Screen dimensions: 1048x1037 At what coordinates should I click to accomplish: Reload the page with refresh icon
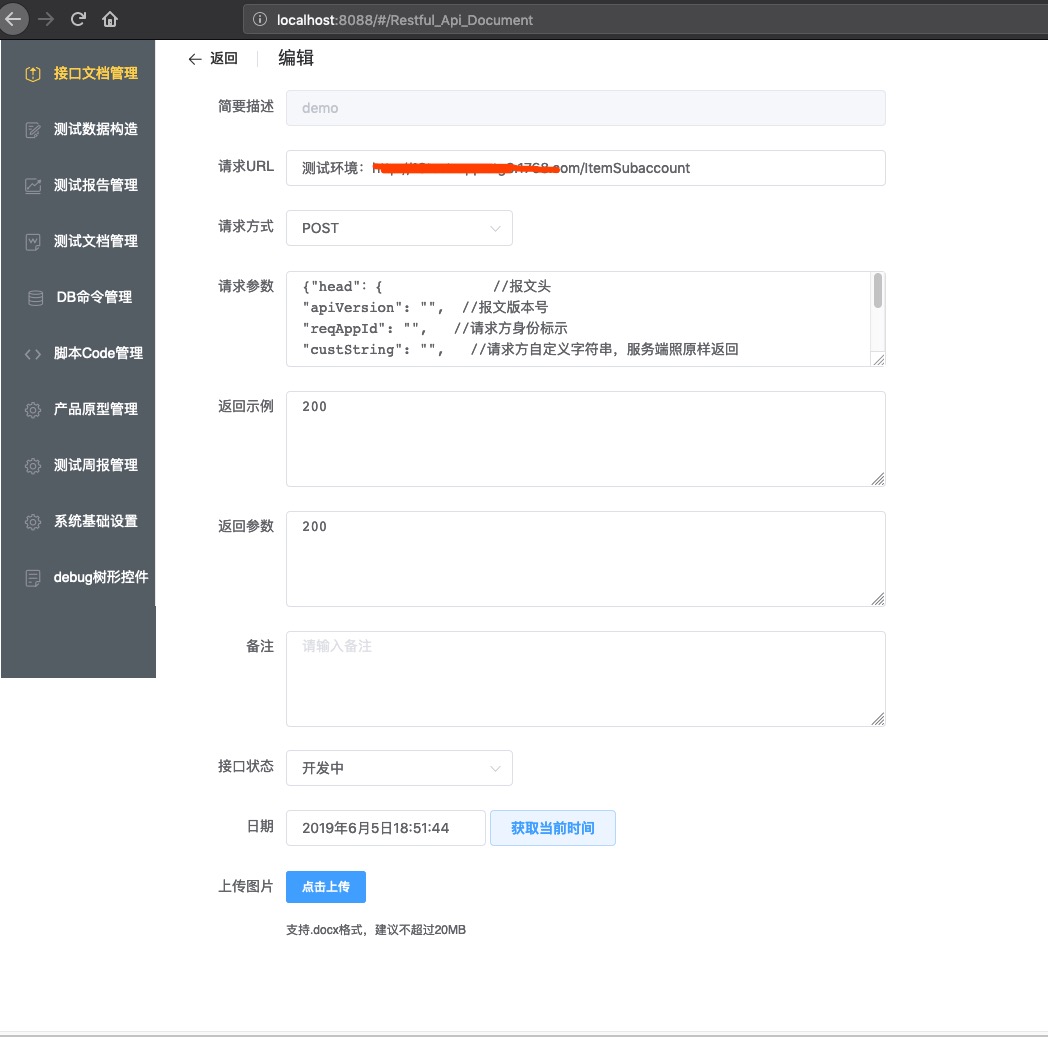coord(78,19)
